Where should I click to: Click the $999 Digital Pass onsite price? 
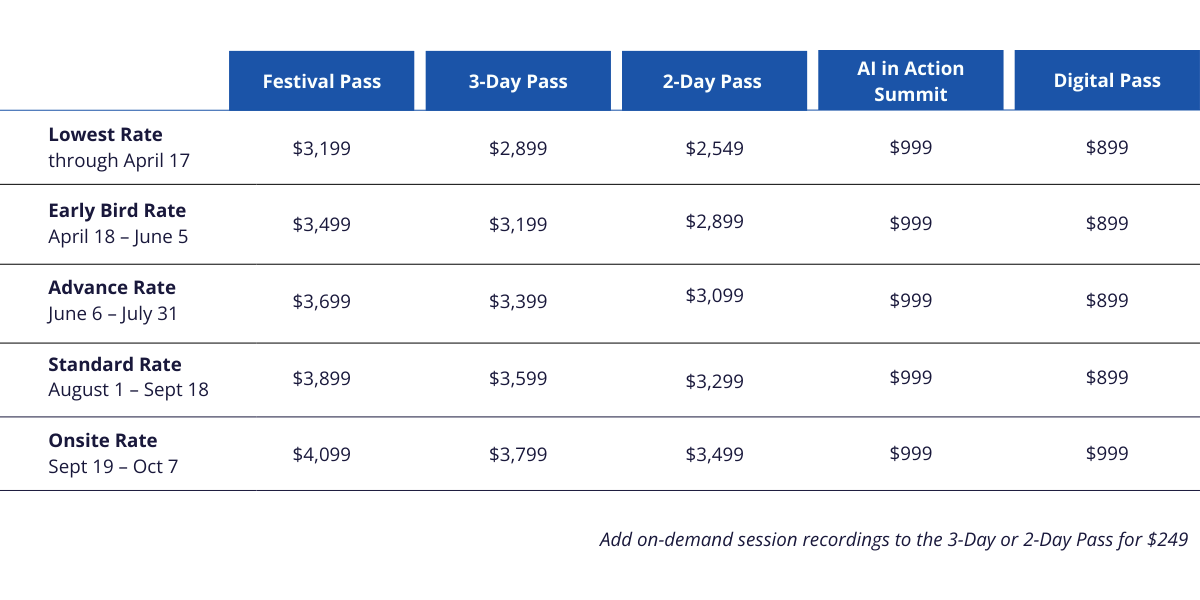(1107, 453)
